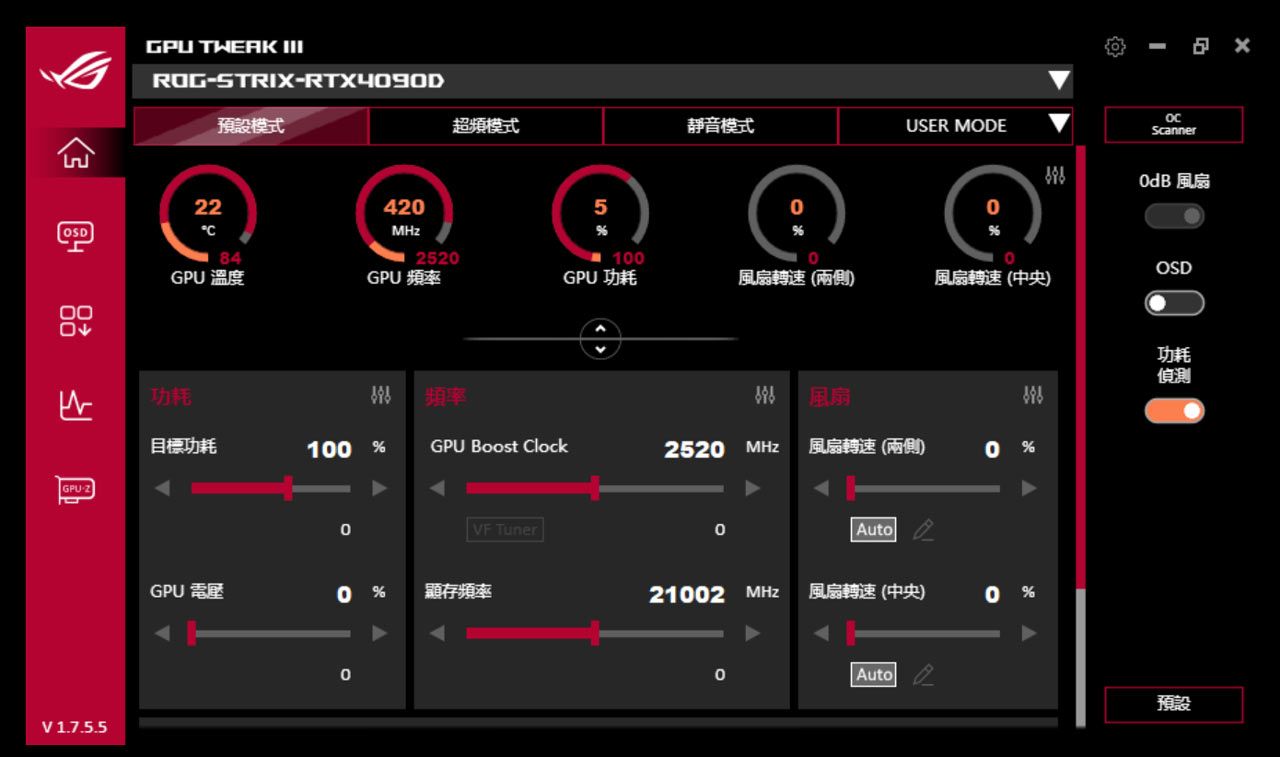This screenshot has width=1280, height=757.
Task: Click the GPU Boost Clock slider handle
Action: pyautogui.click(x=594, y=488)
